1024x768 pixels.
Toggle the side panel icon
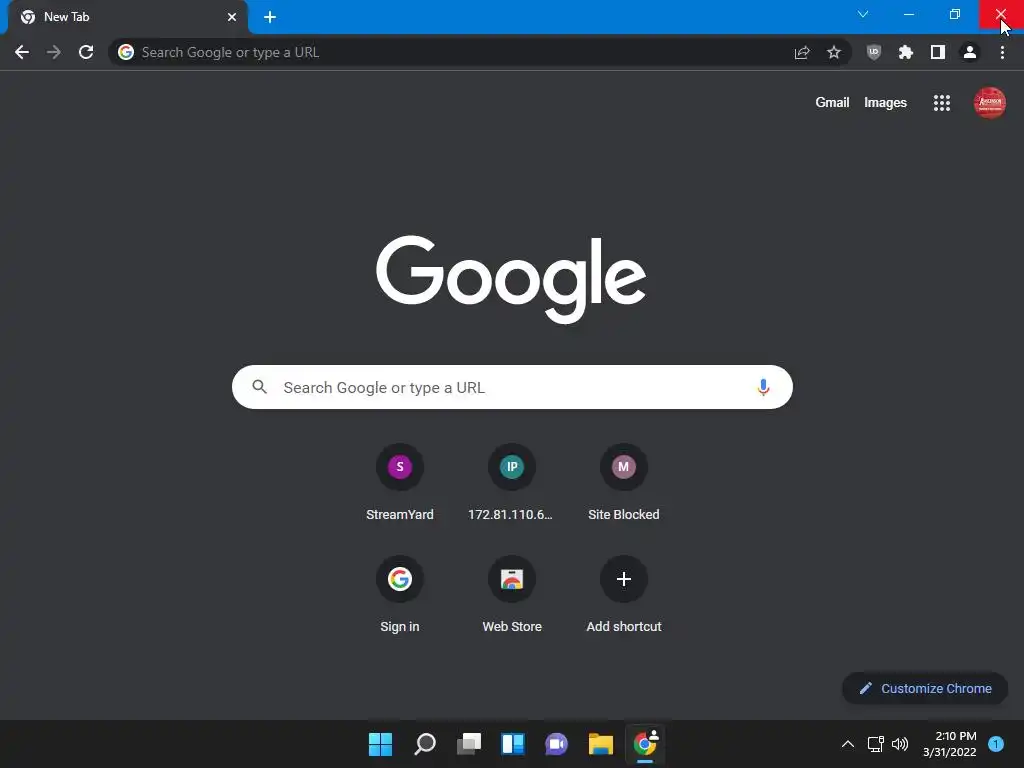938,52
